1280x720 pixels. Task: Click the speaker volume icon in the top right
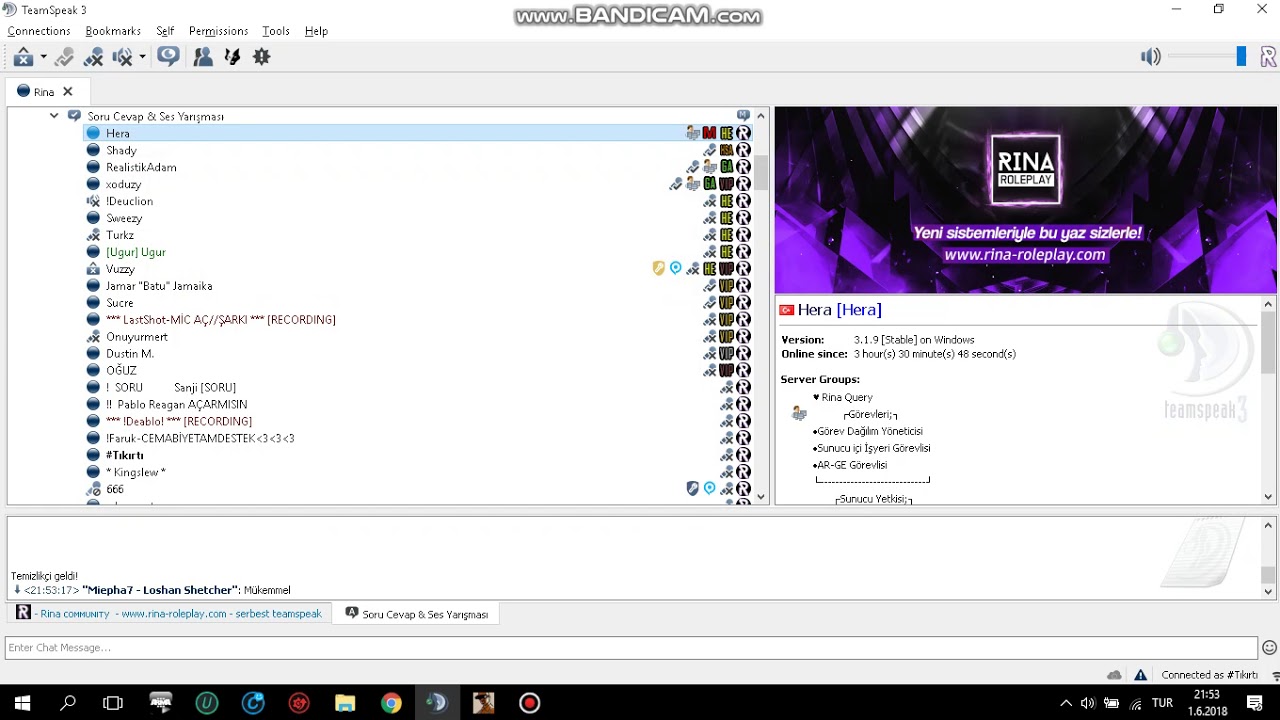[1151, 57]
